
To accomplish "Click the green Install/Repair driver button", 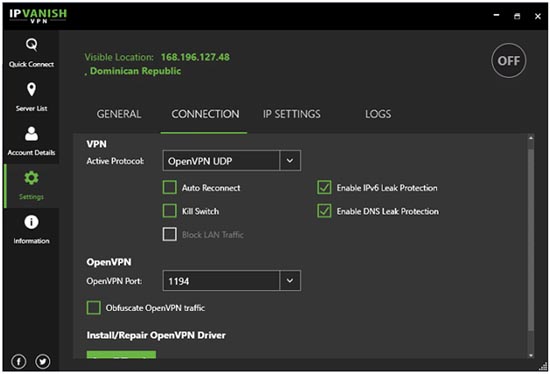I will point(121,354).
